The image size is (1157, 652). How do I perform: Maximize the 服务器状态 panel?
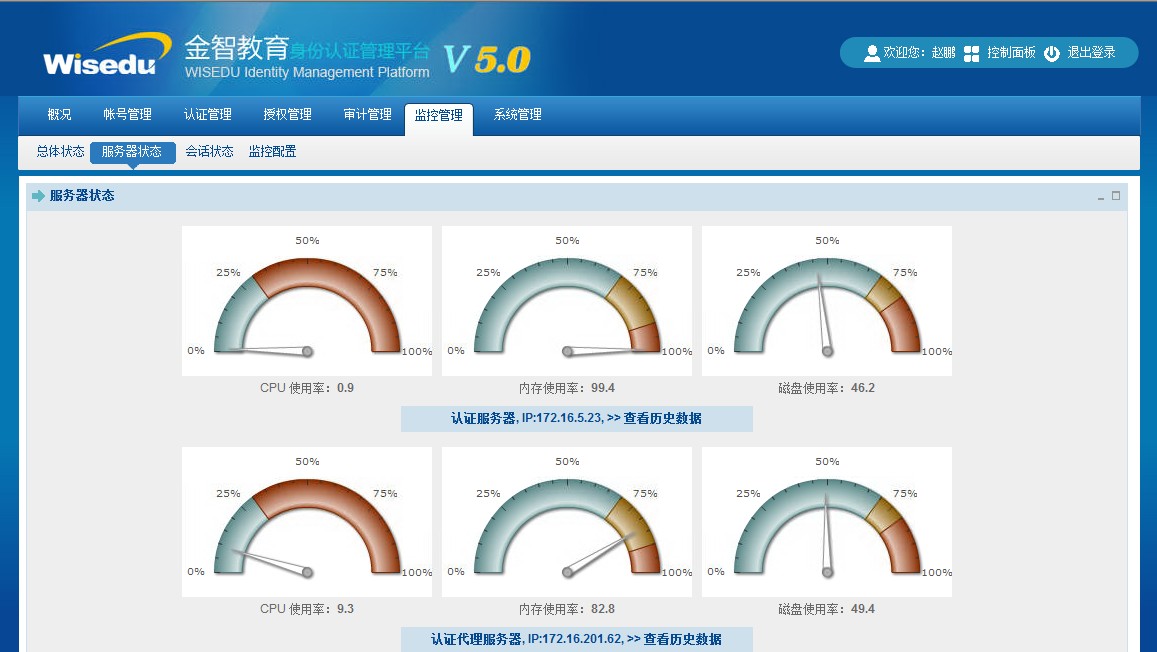click(1116, 196)
